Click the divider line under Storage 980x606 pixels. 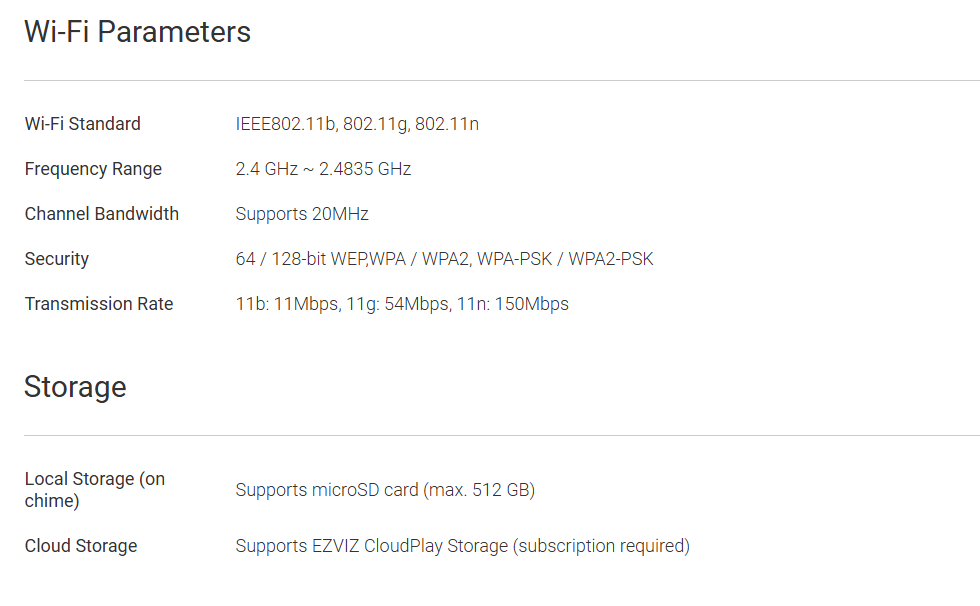pos(500,435)
